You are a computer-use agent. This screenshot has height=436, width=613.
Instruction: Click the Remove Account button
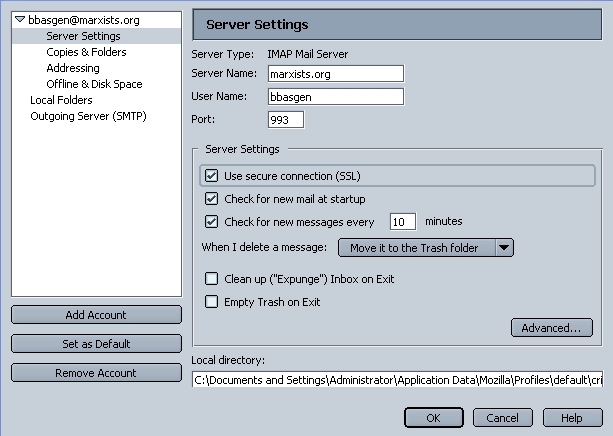[x=96, y=373]
